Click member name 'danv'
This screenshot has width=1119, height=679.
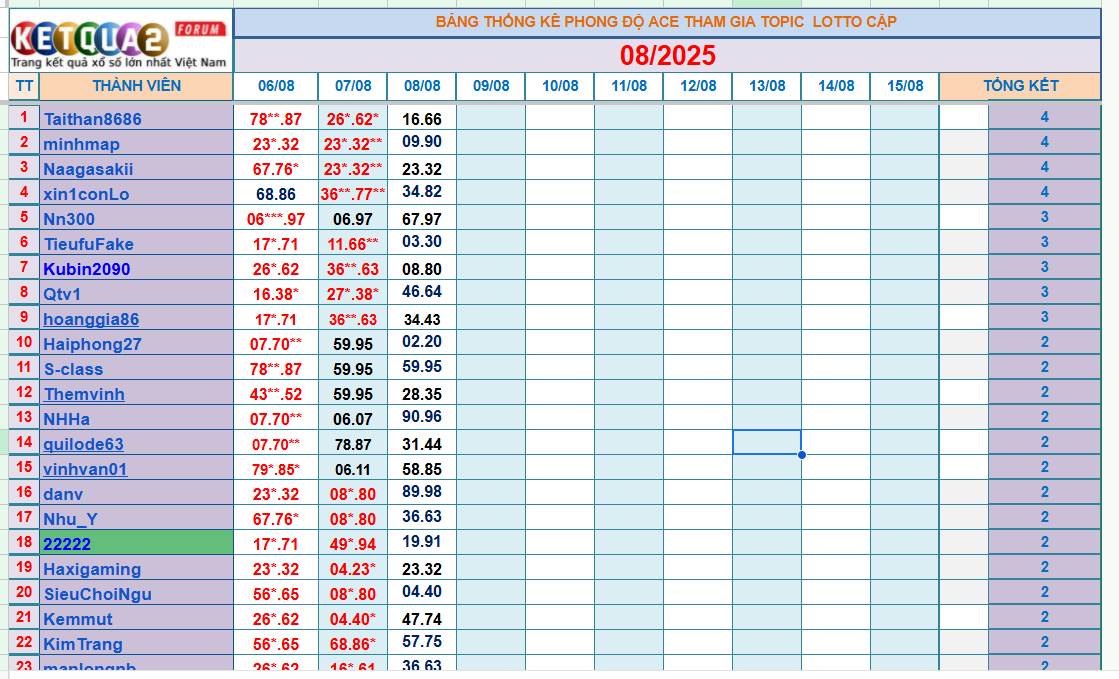(x=63, y=494)
